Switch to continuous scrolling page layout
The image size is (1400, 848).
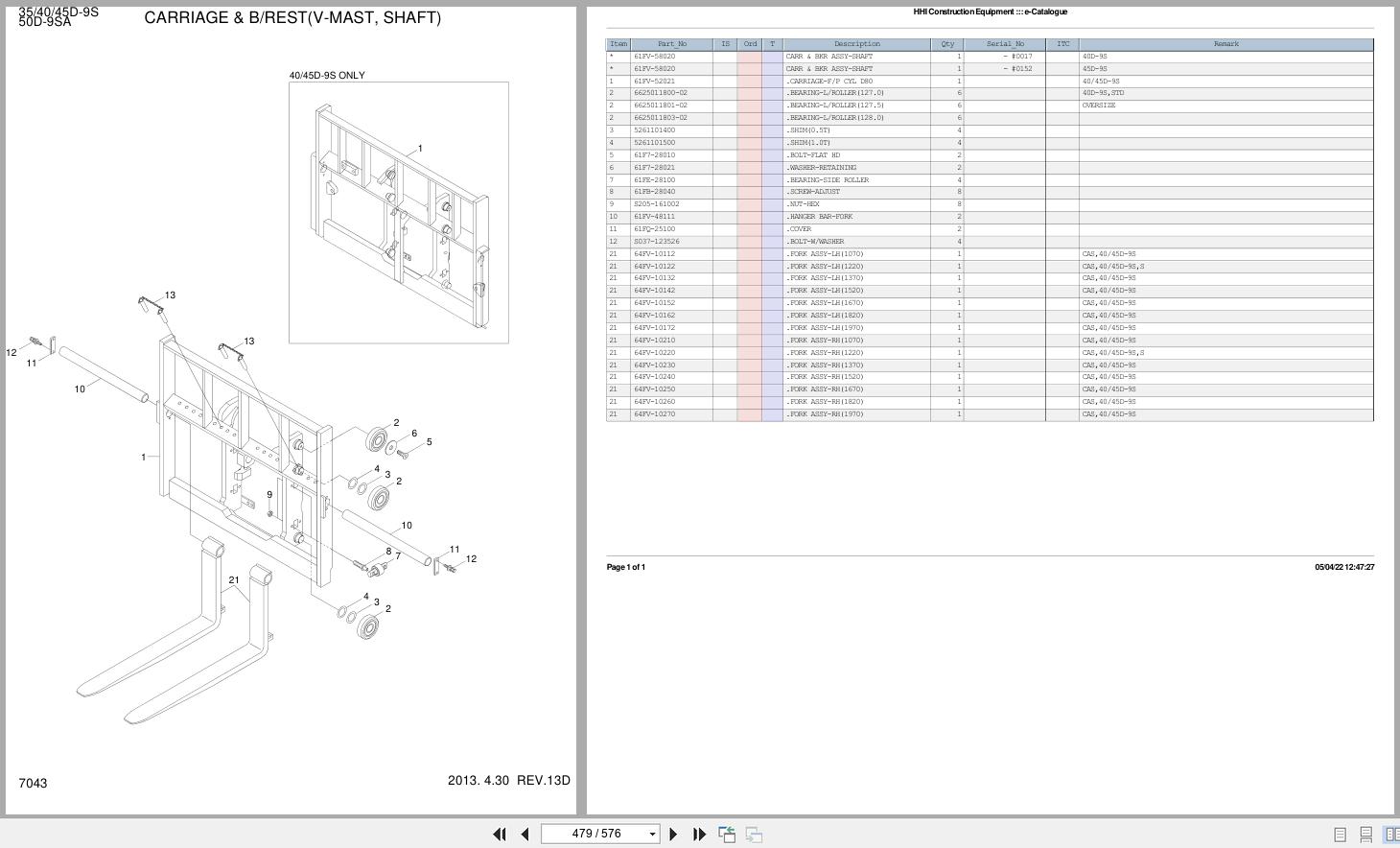[1365, 835]
